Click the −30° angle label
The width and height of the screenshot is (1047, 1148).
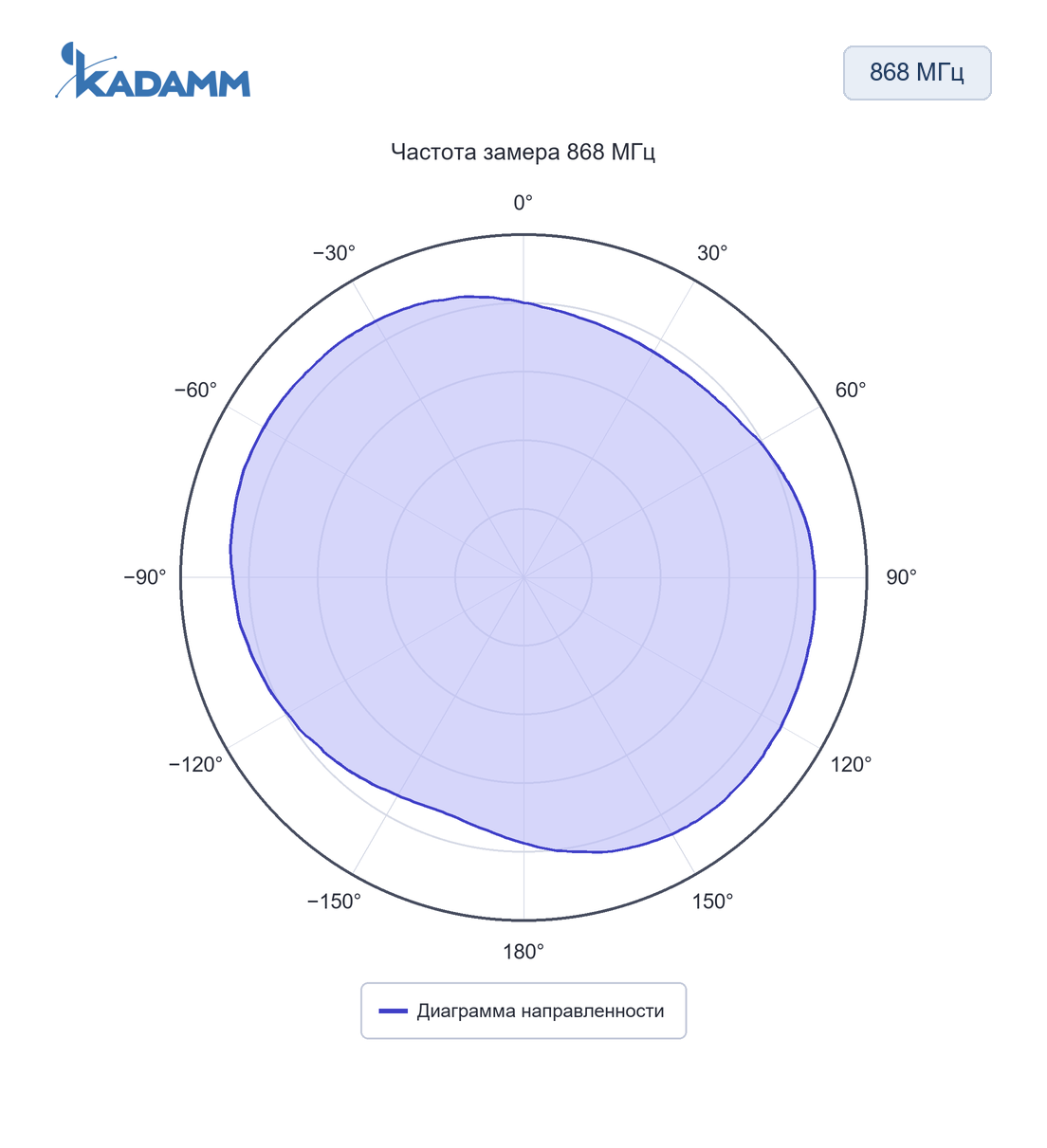click(x=334, y=253)
